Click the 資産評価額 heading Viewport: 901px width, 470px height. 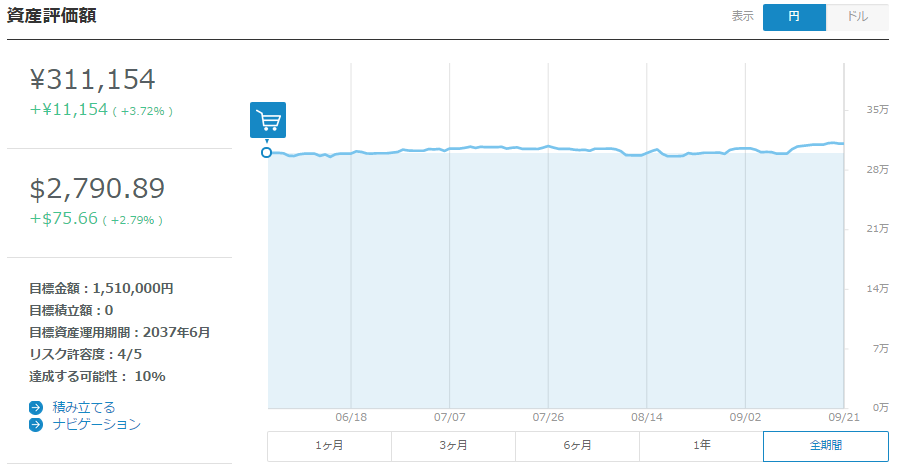pos(52,16)
